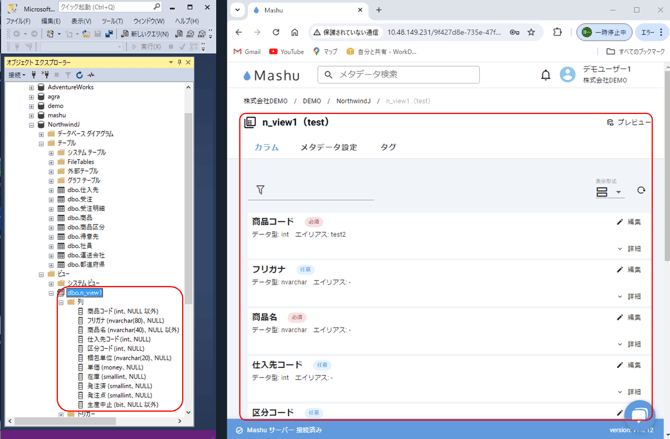
Task: Open the Chrome extensions puzzle icon
Action: point(557,32)
